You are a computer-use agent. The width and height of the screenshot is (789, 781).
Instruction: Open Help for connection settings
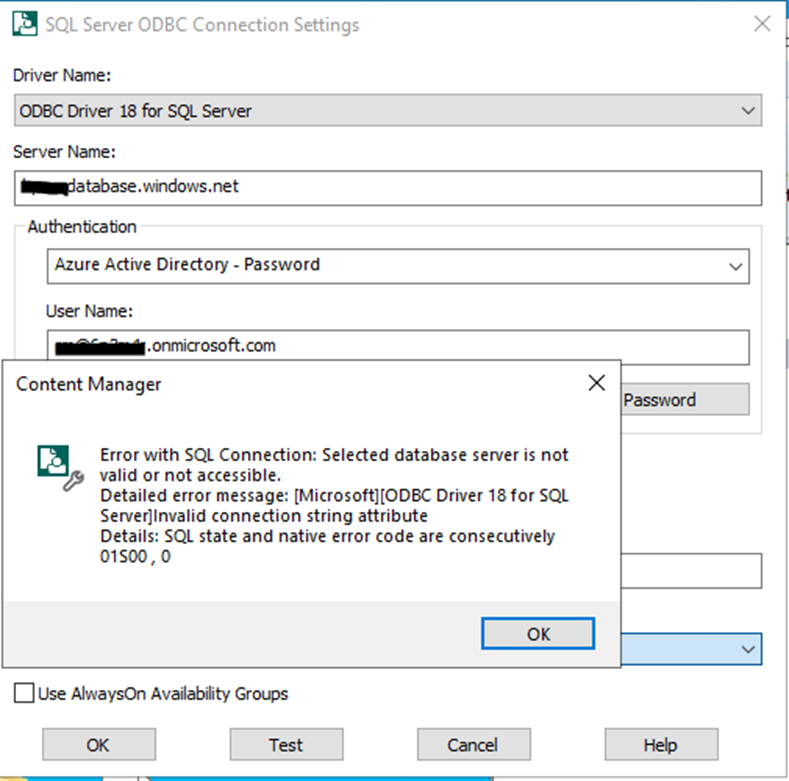(x=660, y=745)
